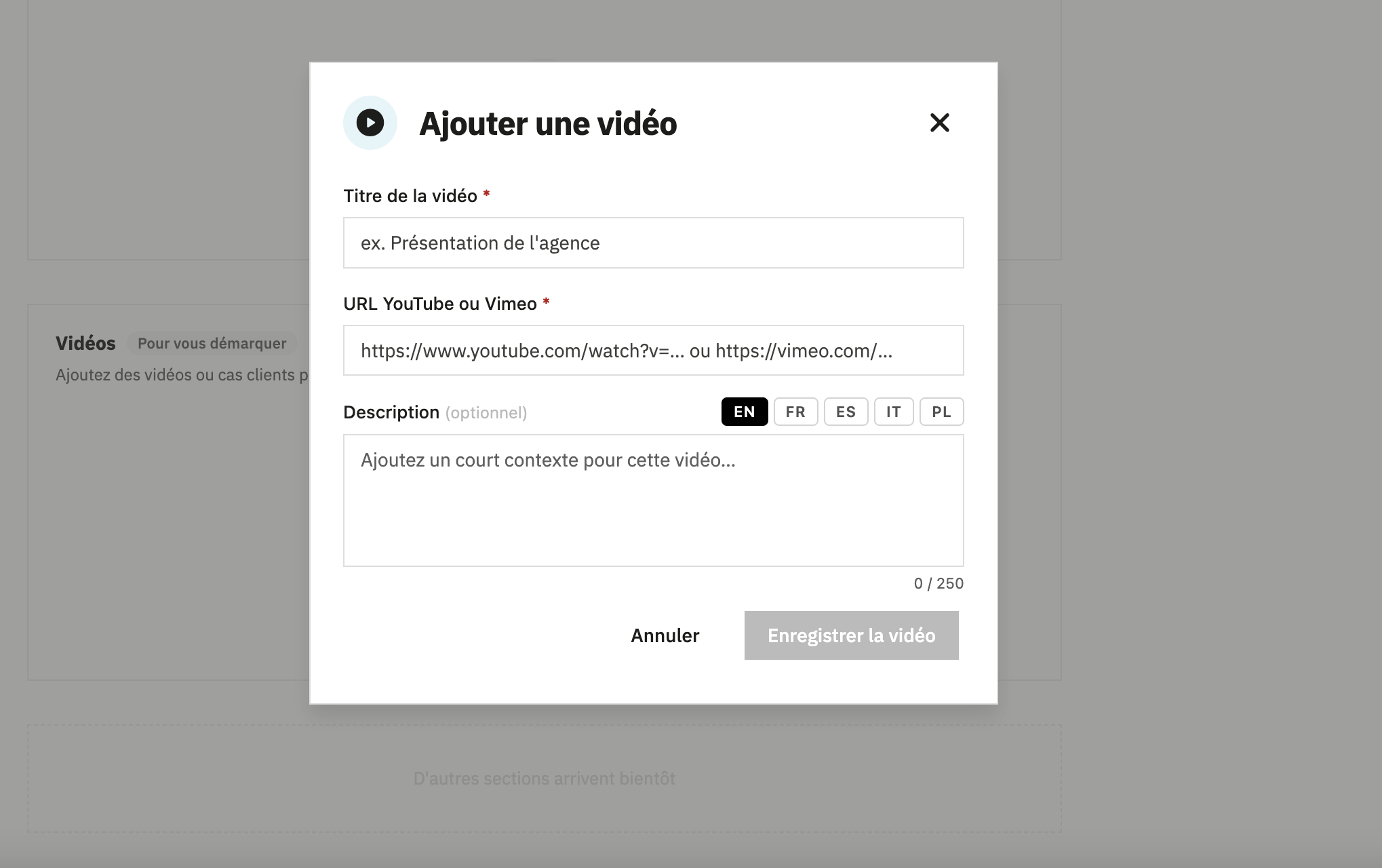Click the Description (optionnel) label
Viewport: 1382px width, 868px height.
(435, 412)
